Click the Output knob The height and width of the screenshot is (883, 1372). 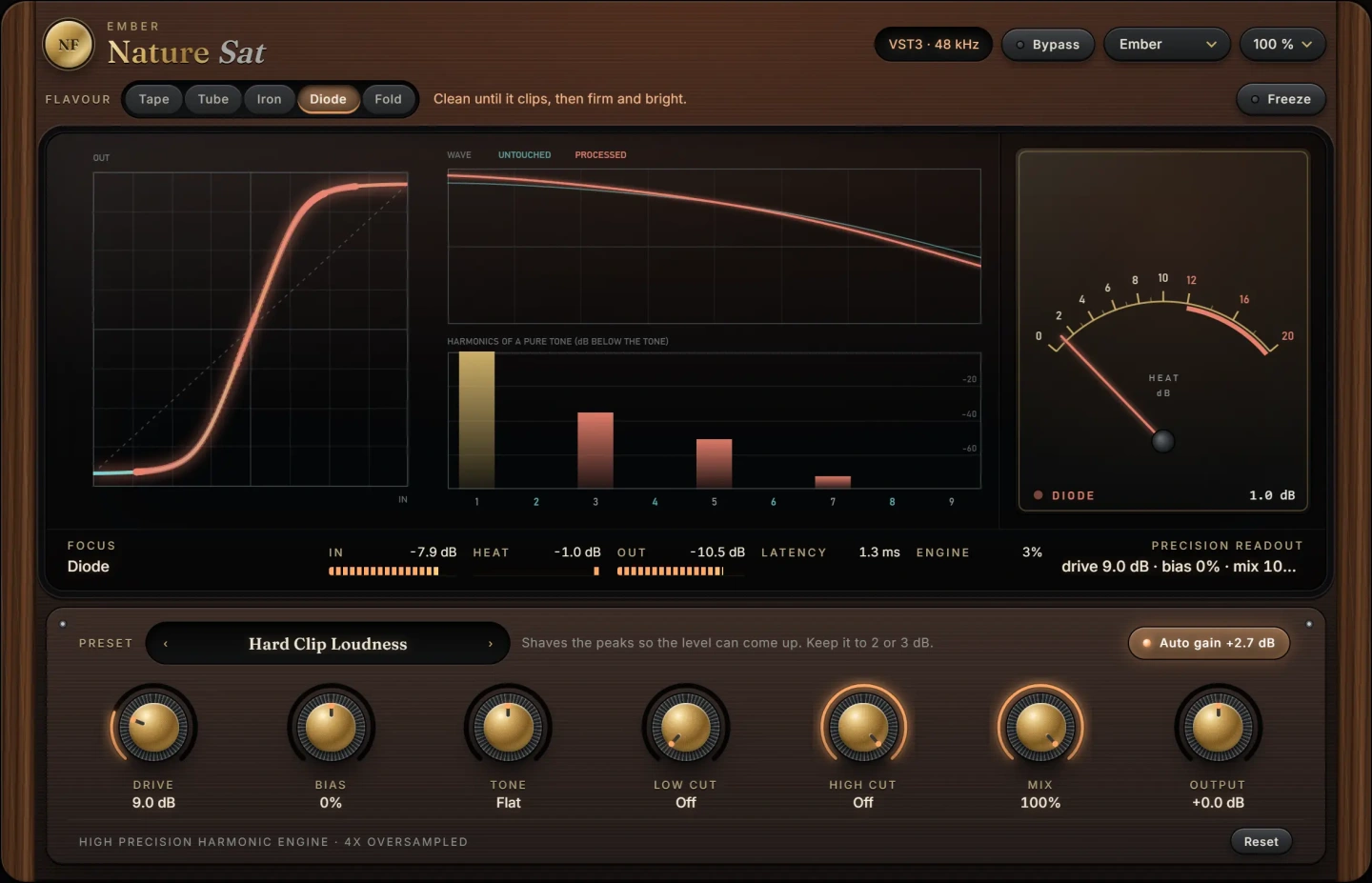click(1218, 728)
